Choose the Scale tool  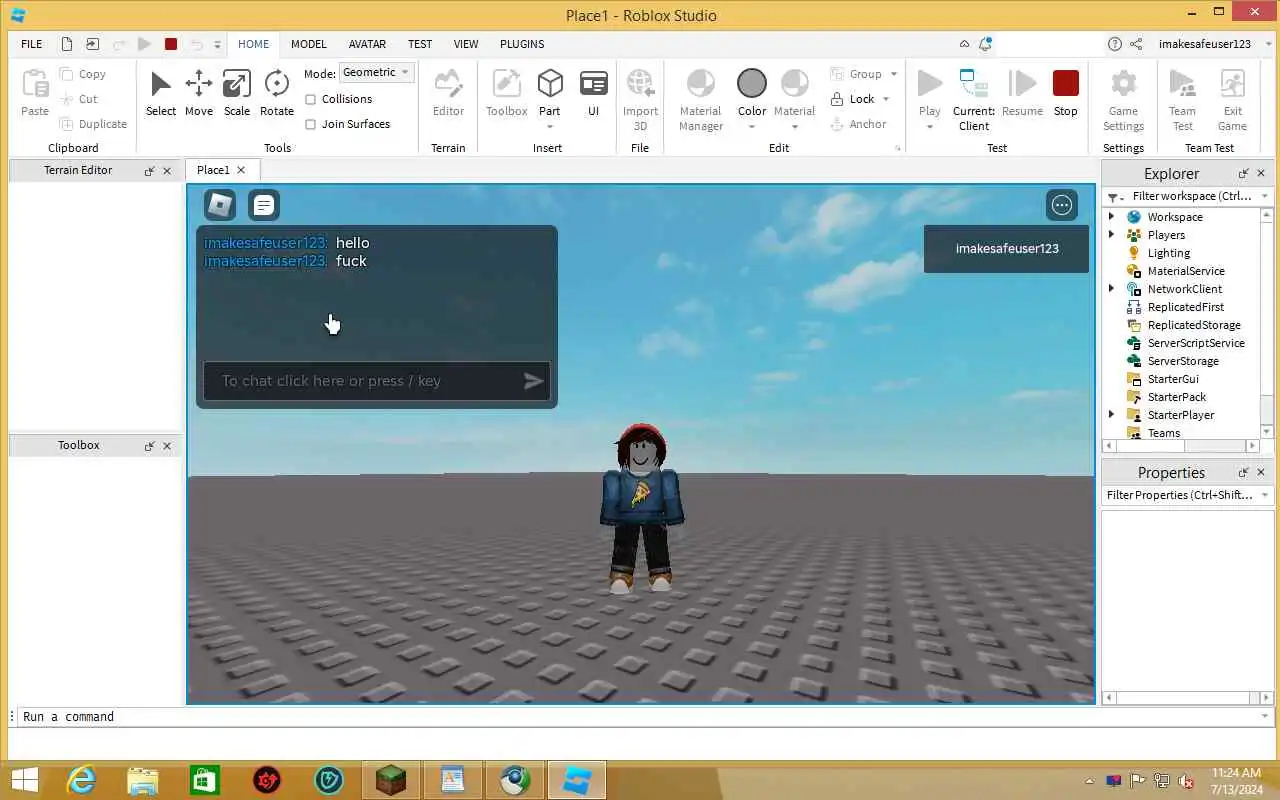click(237, 93)
